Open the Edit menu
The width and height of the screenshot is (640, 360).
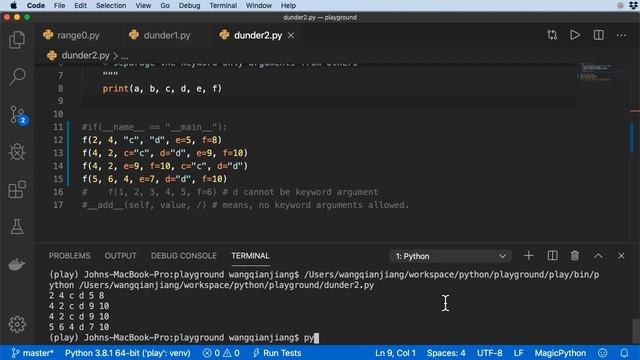click(80, 5)
